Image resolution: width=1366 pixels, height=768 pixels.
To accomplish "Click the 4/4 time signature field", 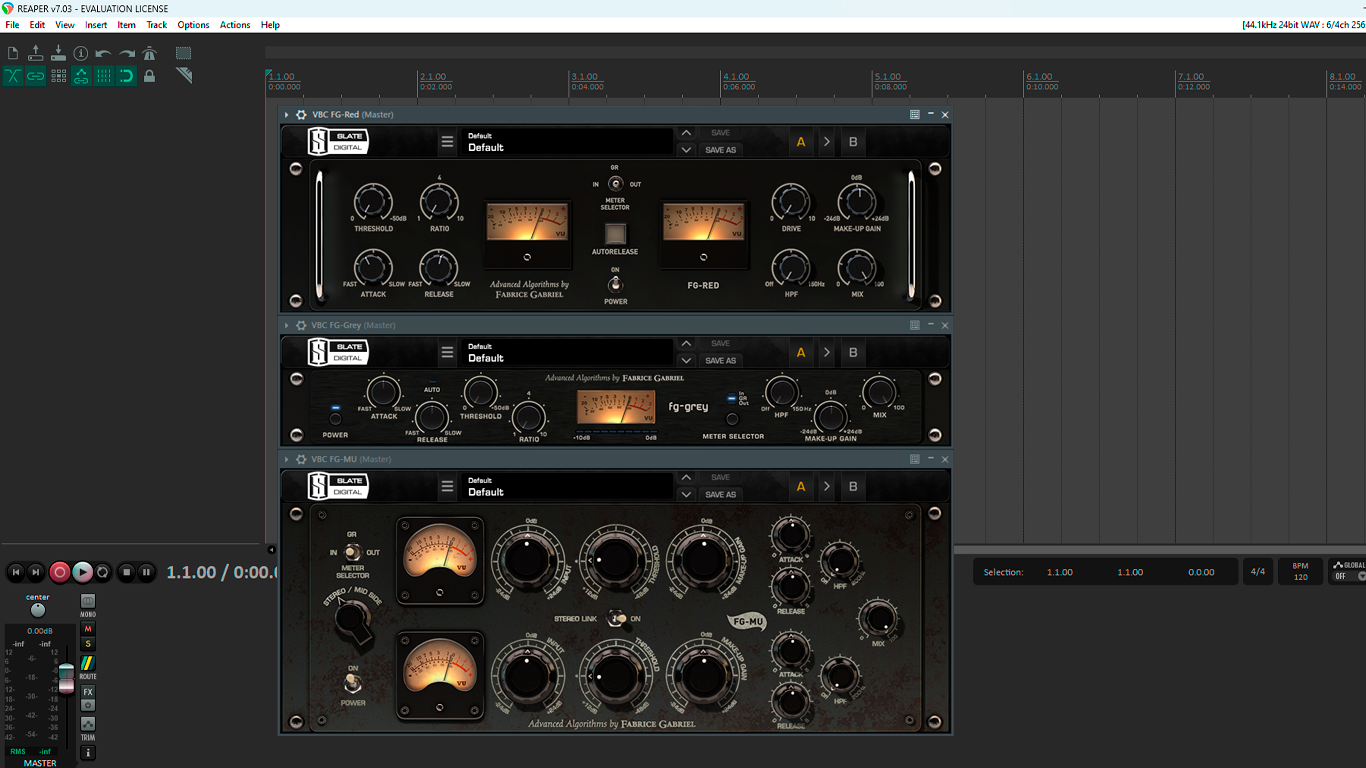I will (x=1258, y=572).
